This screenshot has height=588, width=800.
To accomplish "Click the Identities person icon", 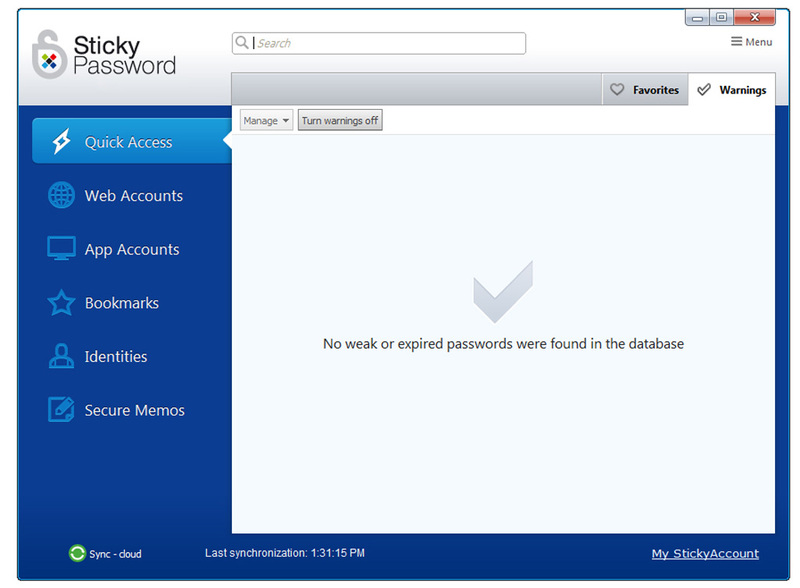I will pyautogui.click(x=61, y=356).
